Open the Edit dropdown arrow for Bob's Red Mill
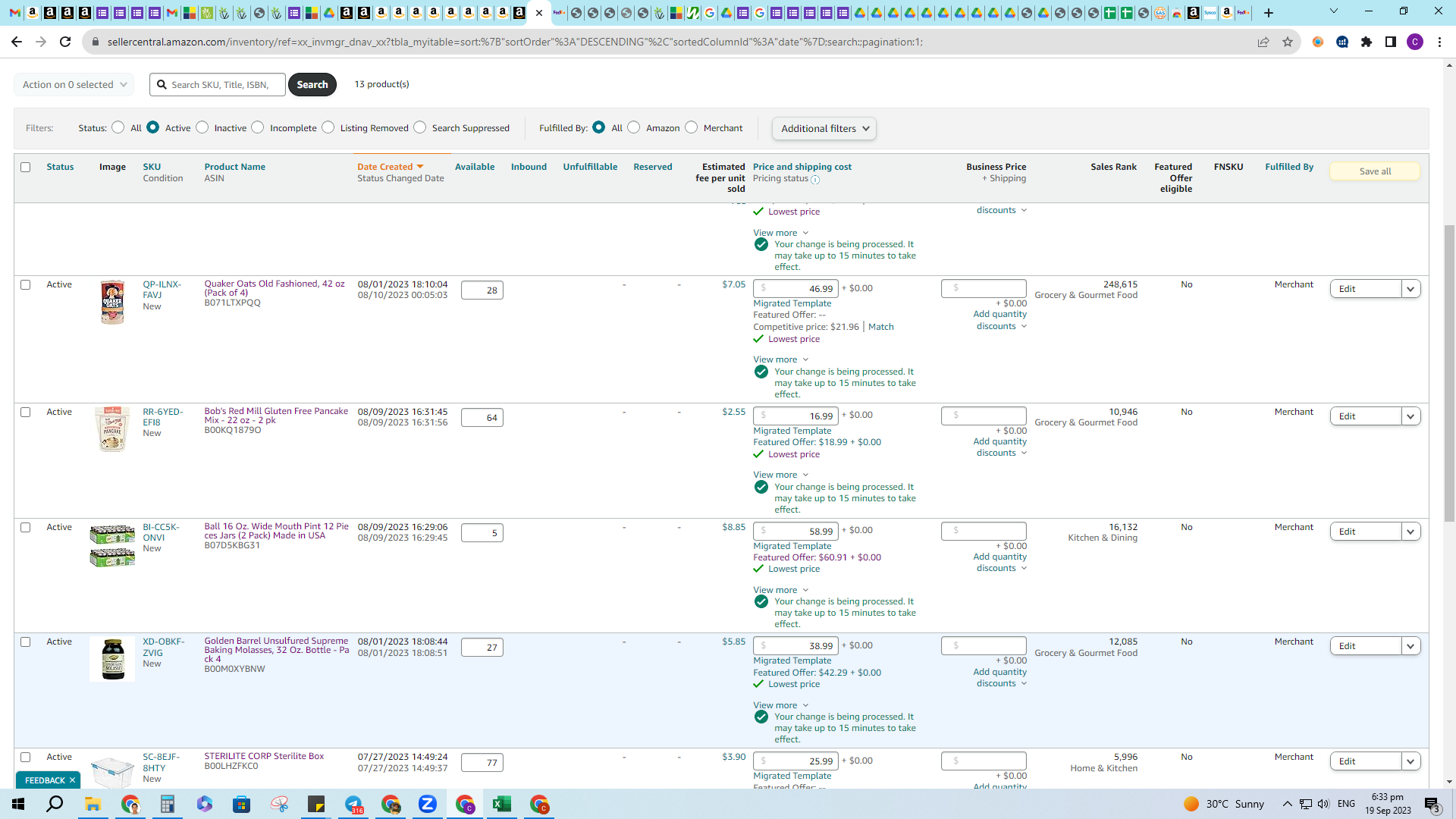Image resolution: width=1456 pixels, height=819 pixels. click(x=1411, y=416)
